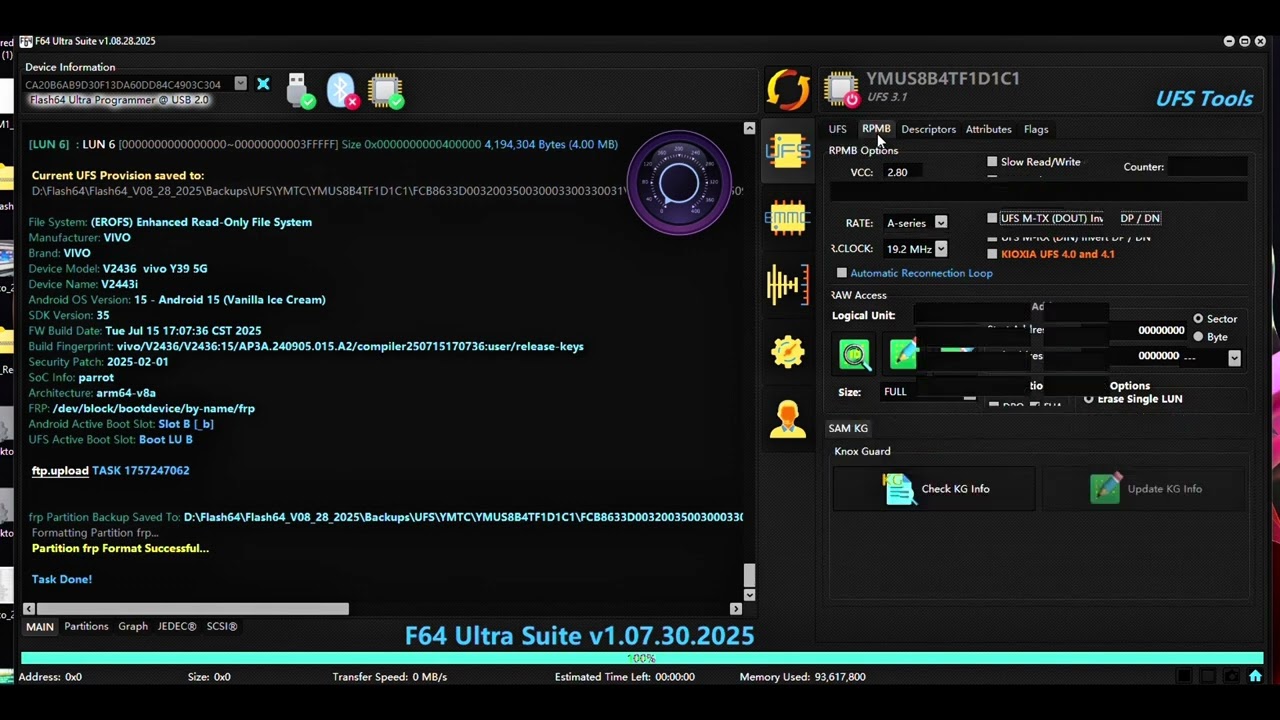Switch to the RPMB tab
The width and height of the screenshot is (1280, 720).
[x=876, y=129]
